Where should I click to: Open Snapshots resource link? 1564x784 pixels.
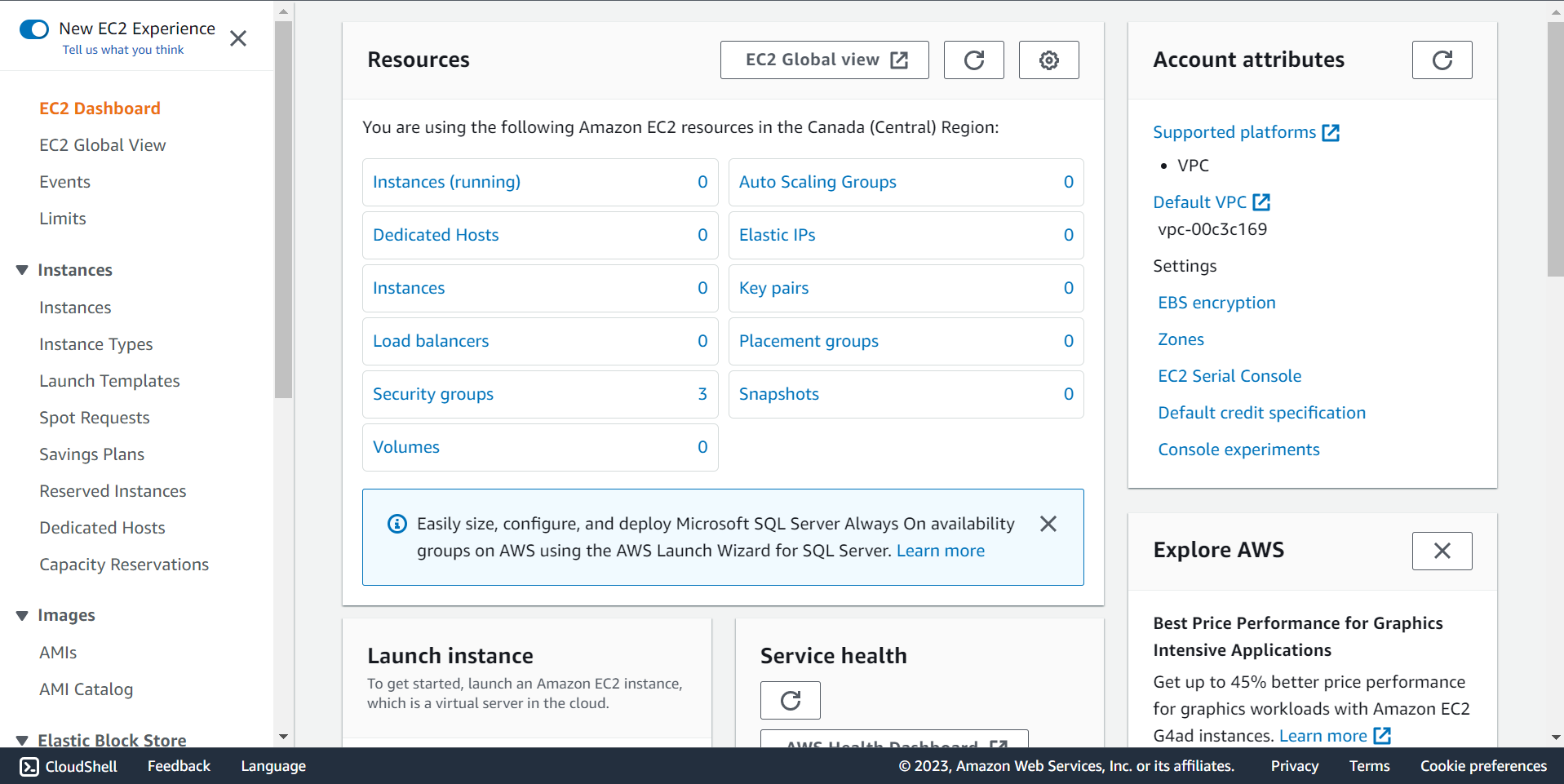coord(779,394)
